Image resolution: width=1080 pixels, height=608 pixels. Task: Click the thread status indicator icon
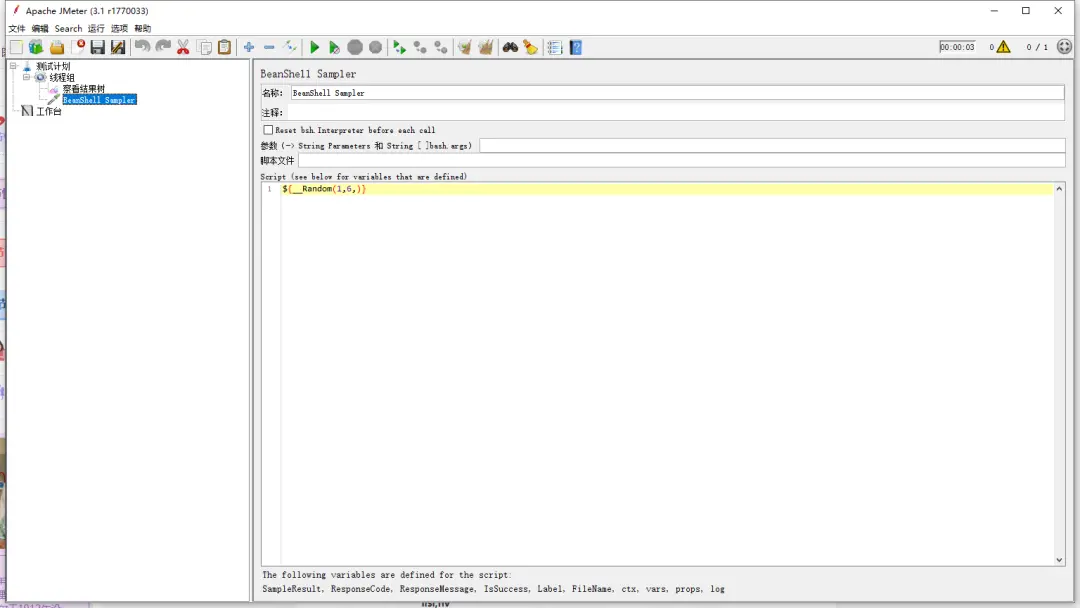1064,47
